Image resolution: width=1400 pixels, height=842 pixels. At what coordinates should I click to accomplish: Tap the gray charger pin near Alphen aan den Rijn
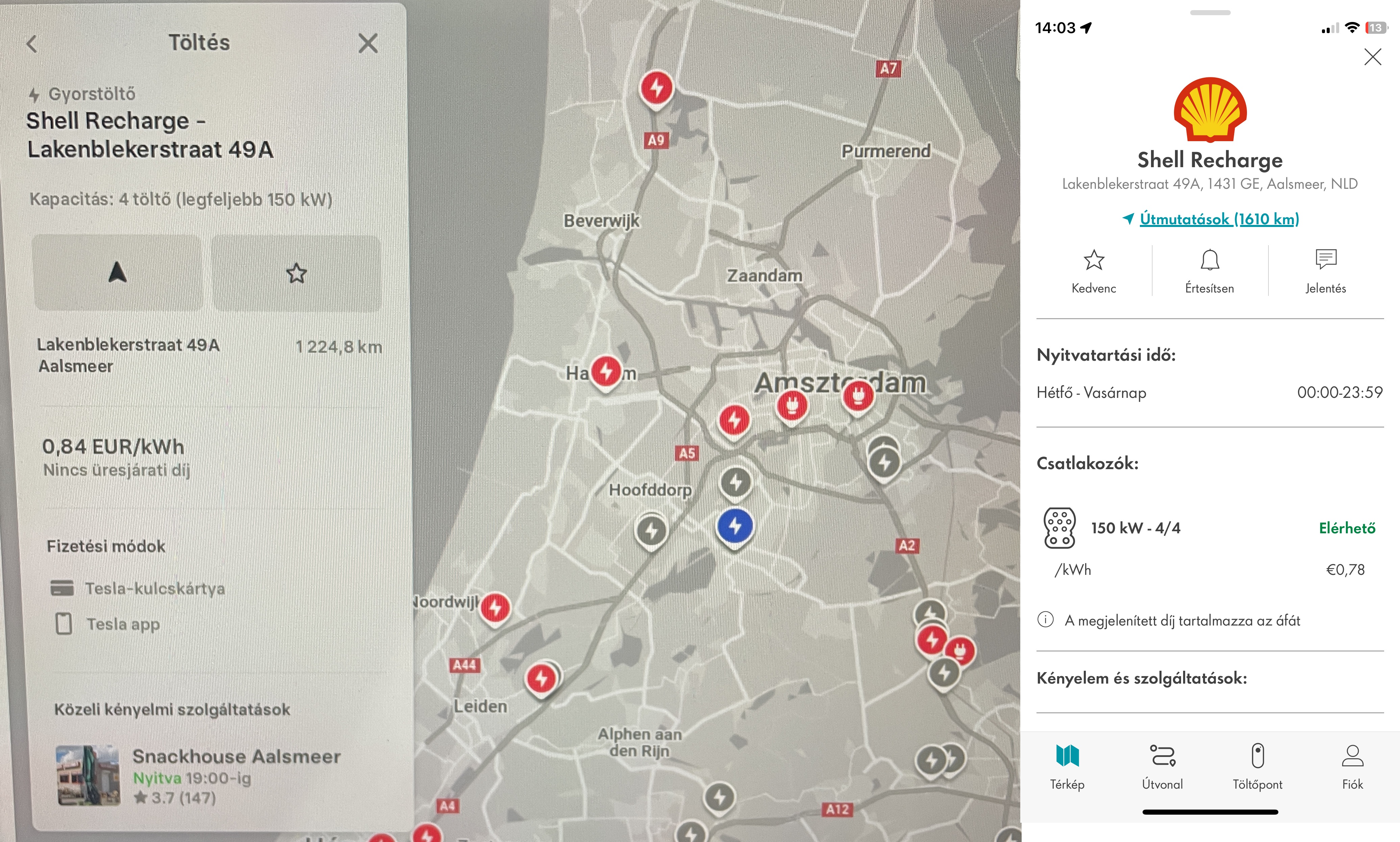pos(720,798)
